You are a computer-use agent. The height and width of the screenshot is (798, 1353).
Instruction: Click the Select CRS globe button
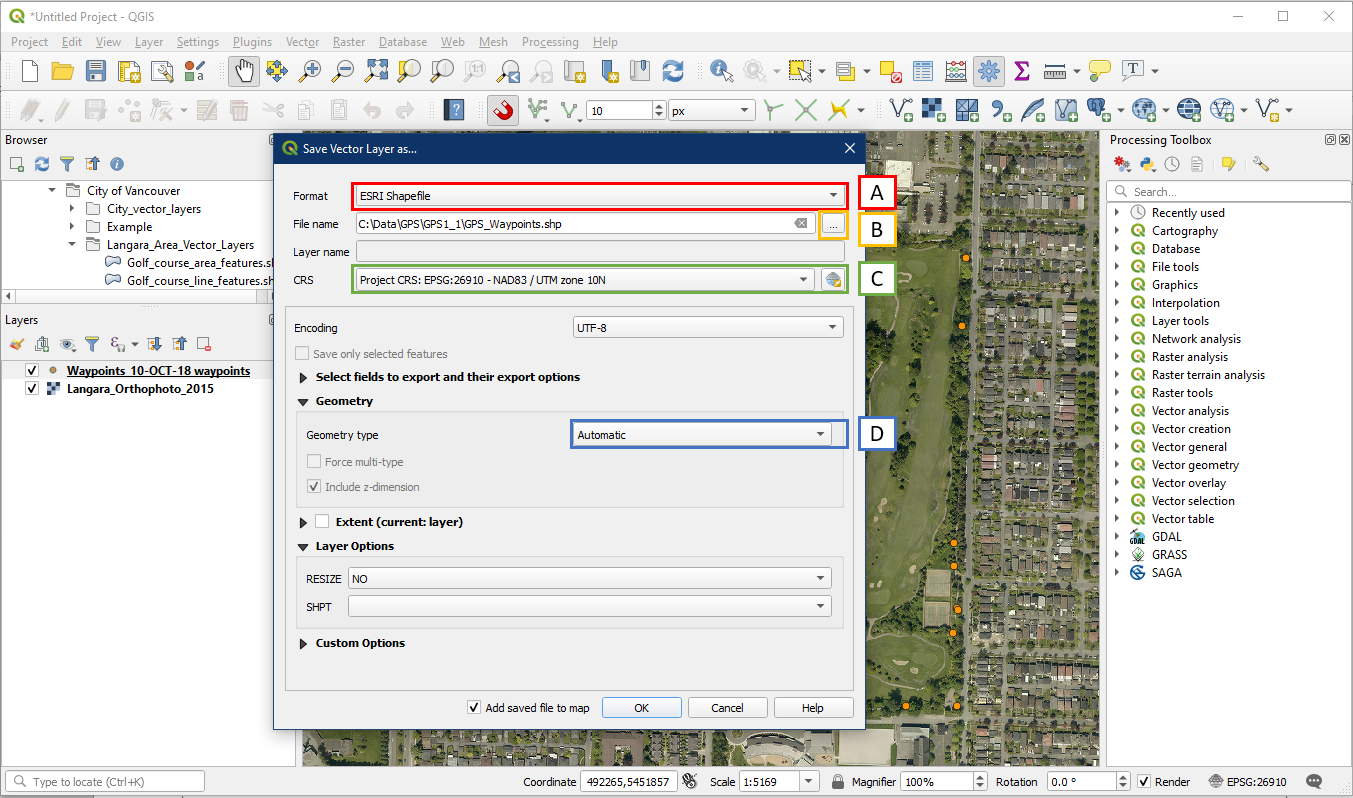point(832,280)
